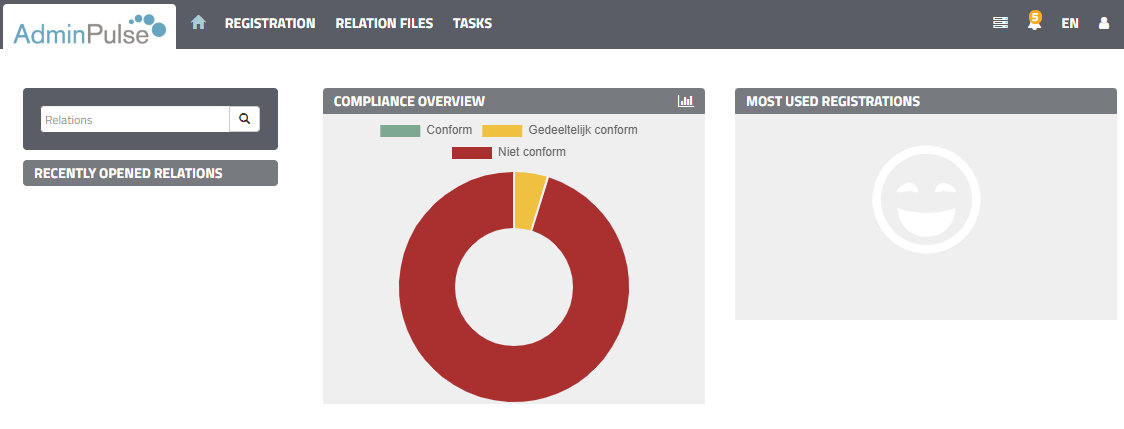Open the EN language dropdown
1124x429 pixels.
click(x=1070, y=23)
